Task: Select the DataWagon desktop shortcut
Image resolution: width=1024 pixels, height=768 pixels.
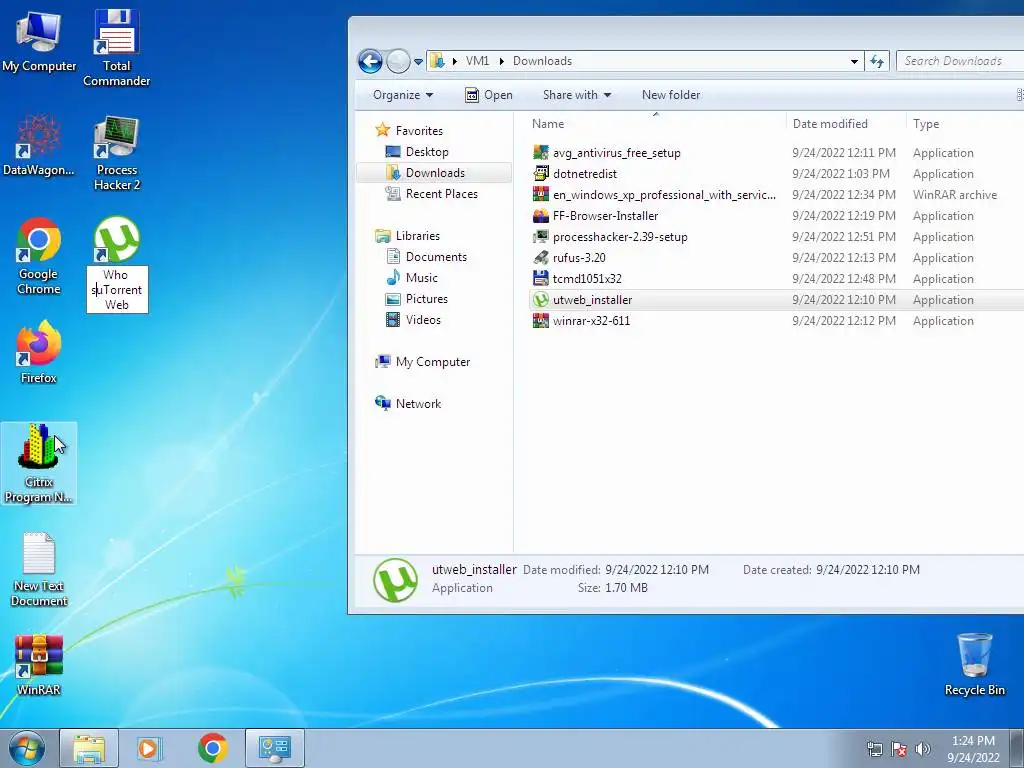Action: [x=39, y=145]
